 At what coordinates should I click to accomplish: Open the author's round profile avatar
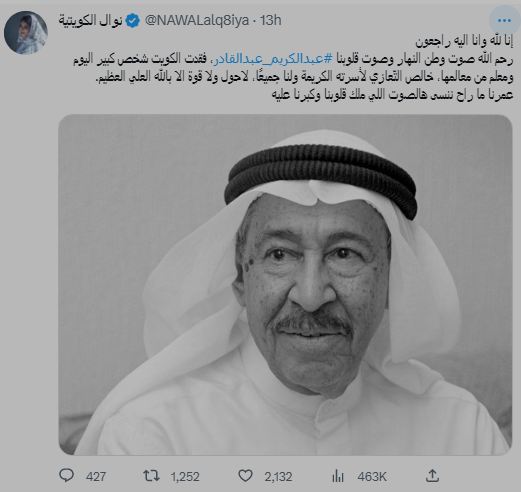pos(26,32)
